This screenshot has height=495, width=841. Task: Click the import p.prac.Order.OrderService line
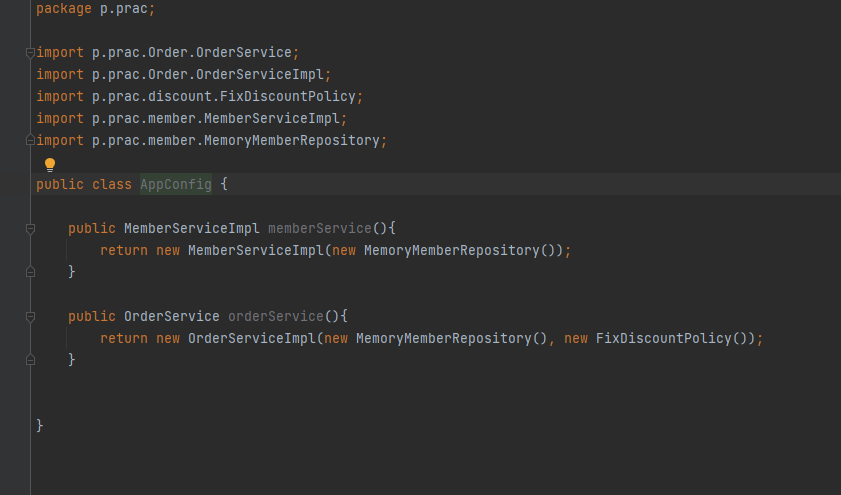[167, 53]
